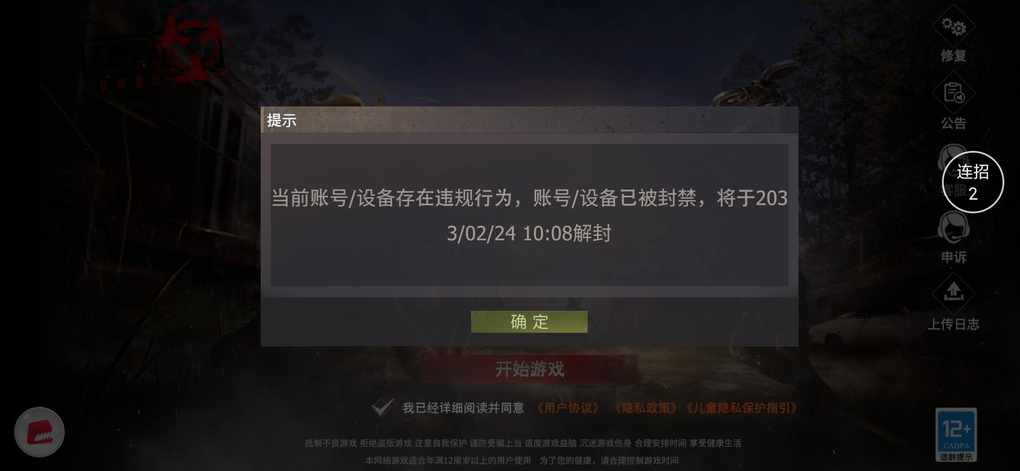Viewport: 1020px width, 471px height.
Task: Click the 公告 text label
Action: [954, 123]
